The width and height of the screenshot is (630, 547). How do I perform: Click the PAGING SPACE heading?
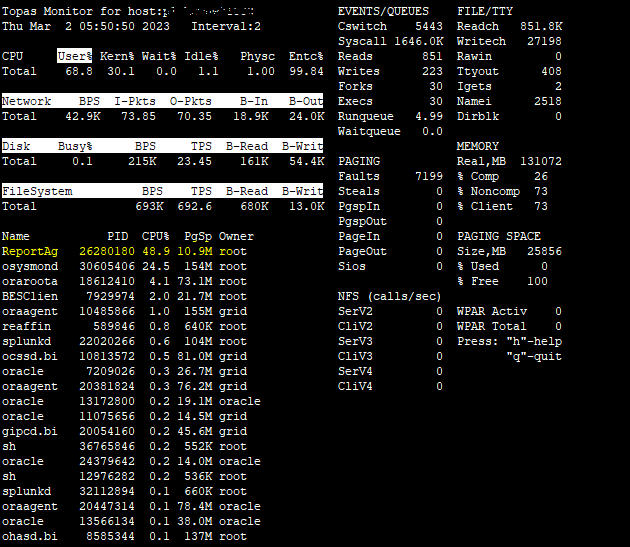coord(499,236)
